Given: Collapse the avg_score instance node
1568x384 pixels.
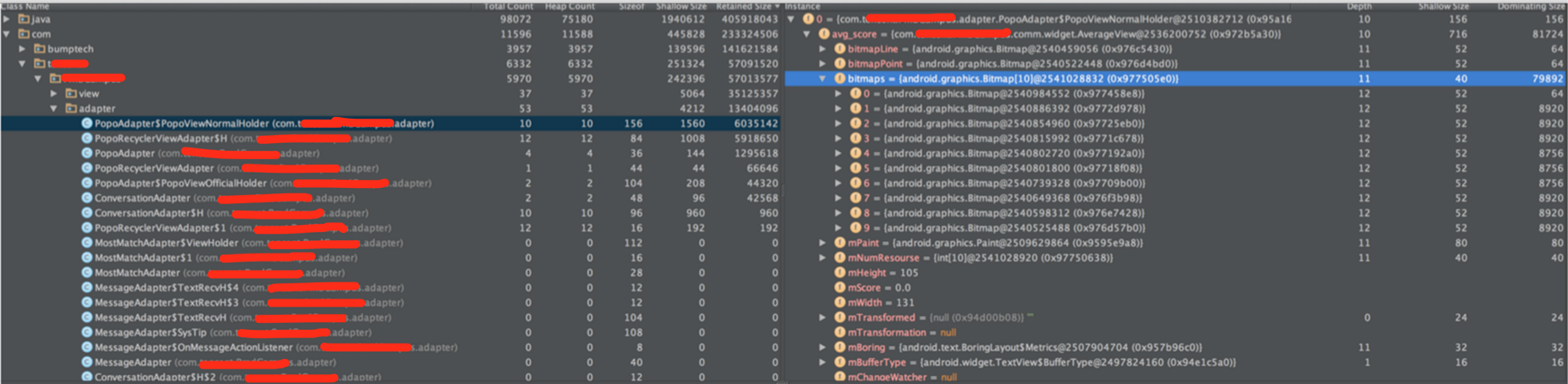Looking at the screenshot, I should [807, 34].
